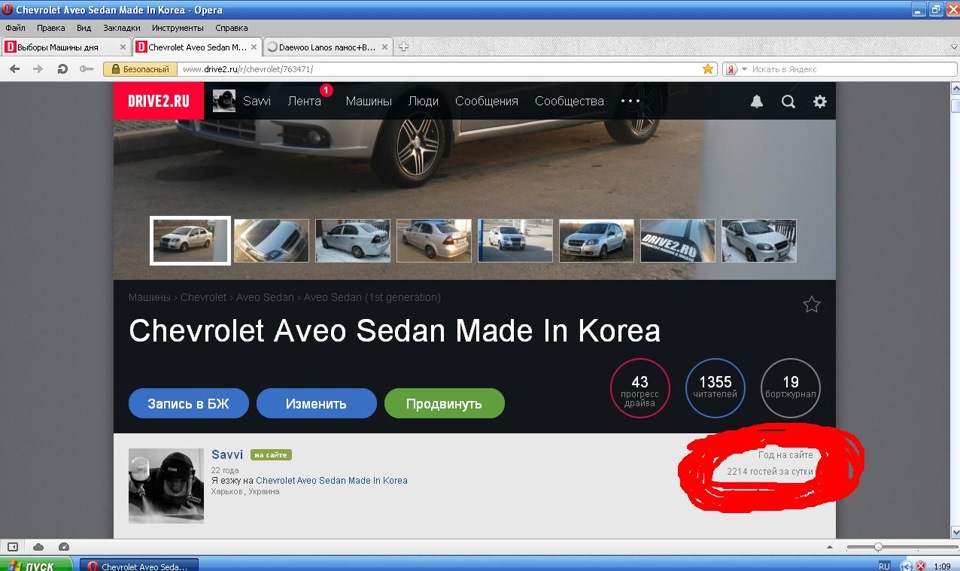This screenshot has height=571, width=960.
Task: Click the green Продвинуть button
Action: click(444, 404)
